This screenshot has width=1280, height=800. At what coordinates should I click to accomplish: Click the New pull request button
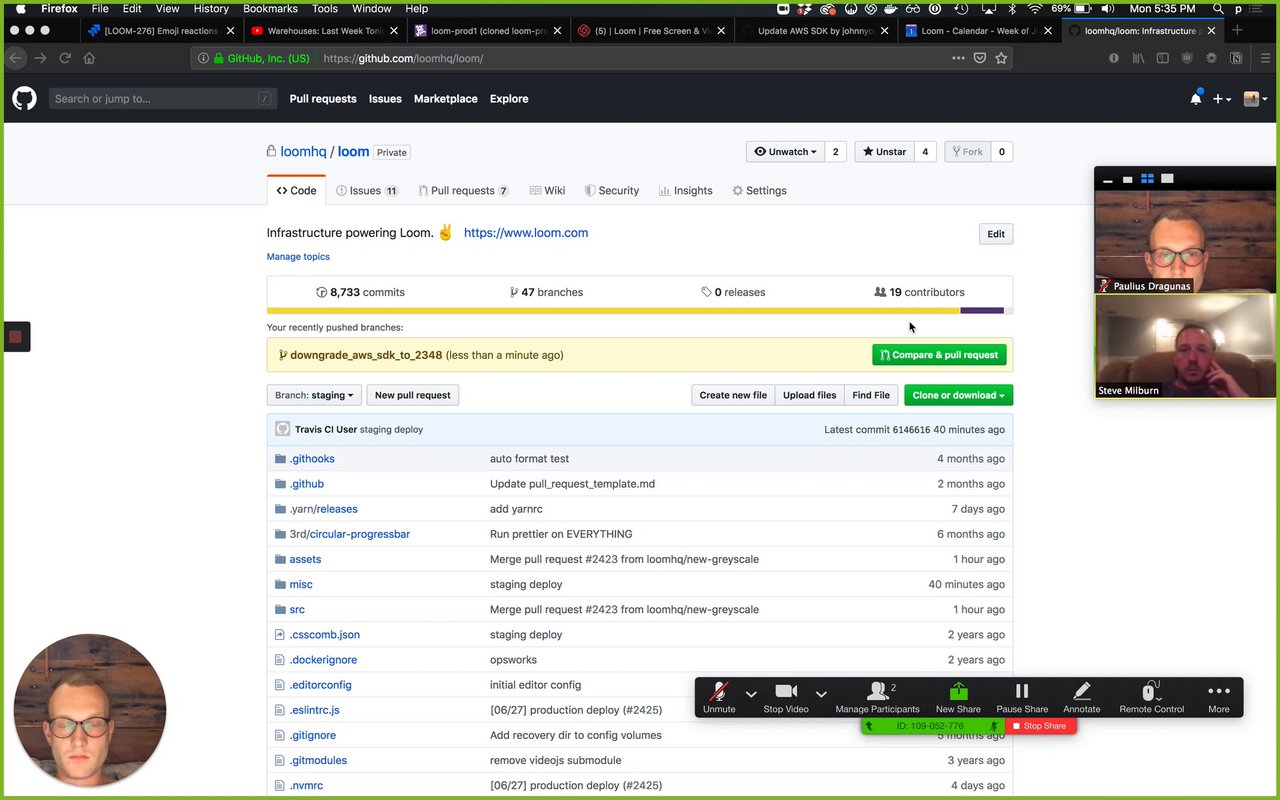pyautogui.click(x=412, y=395)
